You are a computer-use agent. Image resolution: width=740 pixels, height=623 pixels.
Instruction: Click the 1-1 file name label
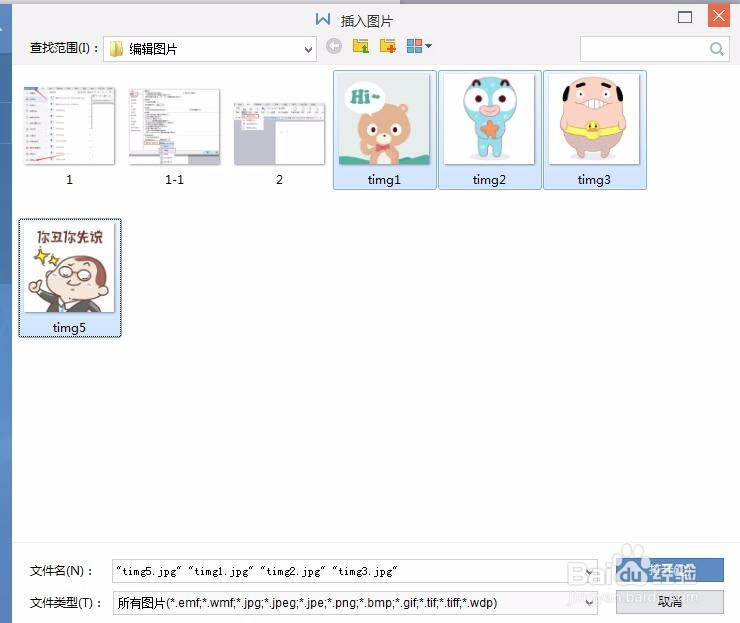(174, 179)
